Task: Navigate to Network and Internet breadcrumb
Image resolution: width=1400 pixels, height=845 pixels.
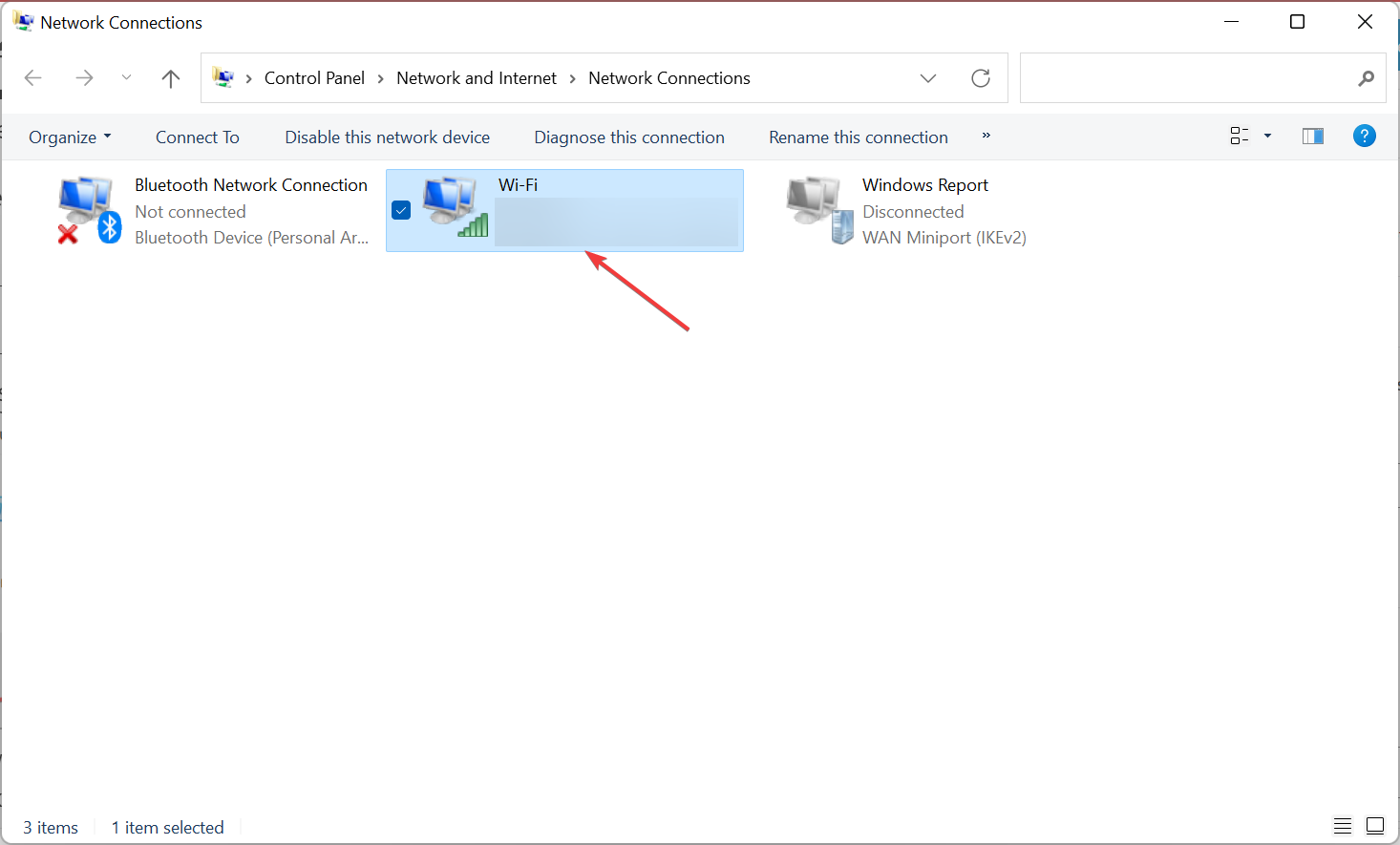Action: point(476,78)
